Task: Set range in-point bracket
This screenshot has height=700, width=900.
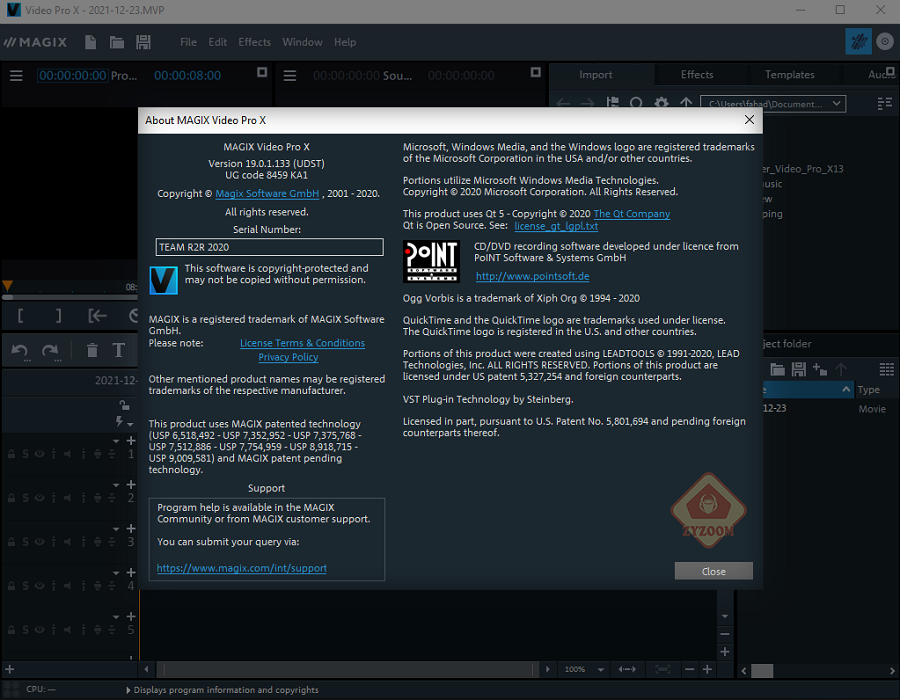Action: (20, 316)
